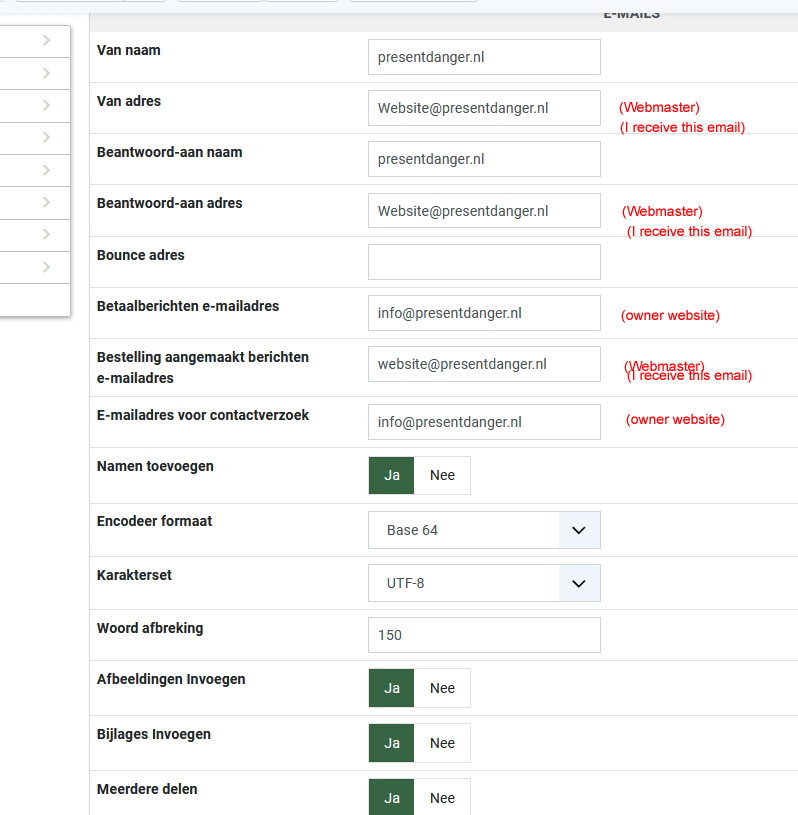Image resolution: width=798 pixels, height=815 pixels.
Task: Enable Ja for Afbeeldingen Invoegen
Action: tap(392, 688)
